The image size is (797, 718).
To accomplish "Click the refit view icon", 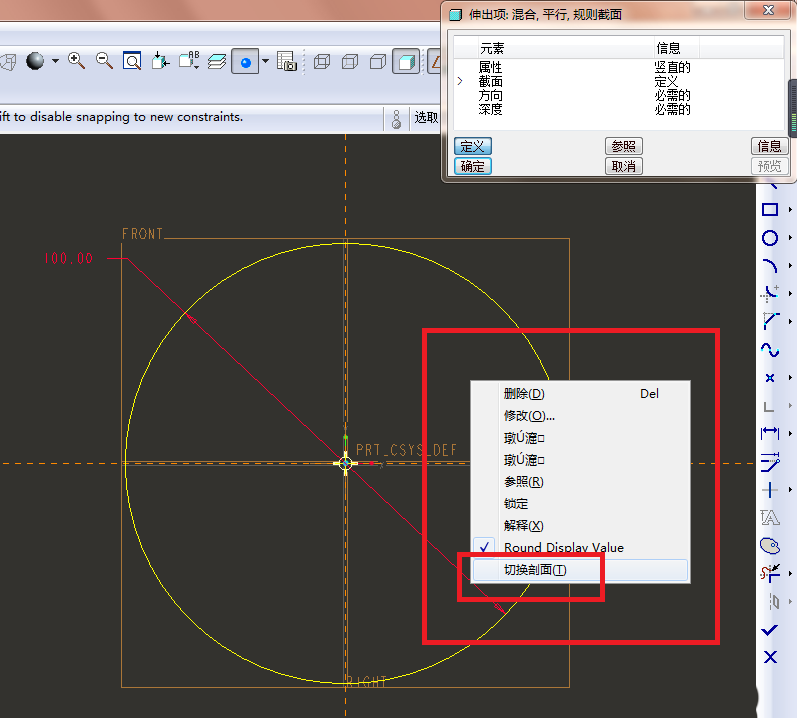I will click(x=132, y=62).
